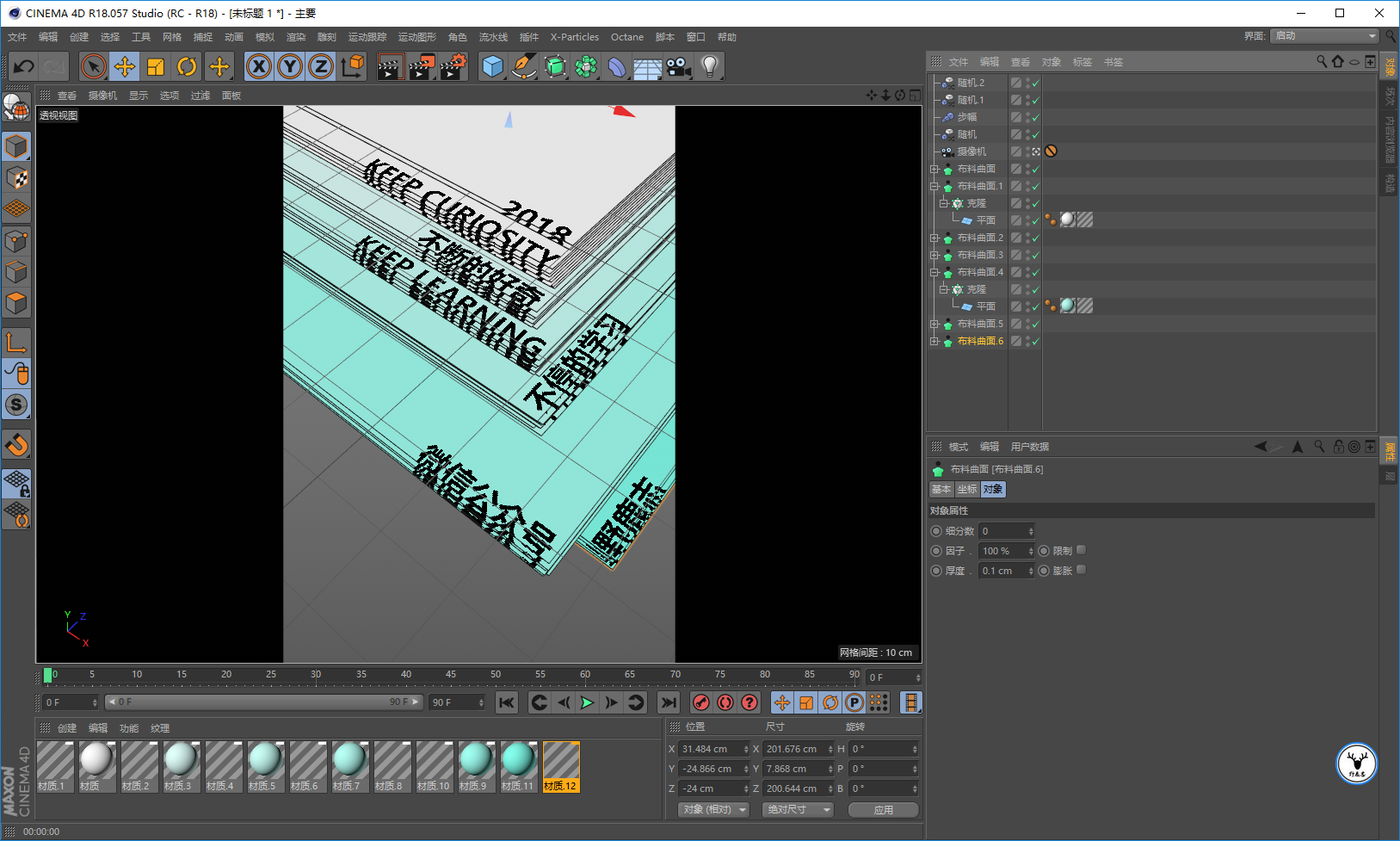Click the Viewport Solo S icon

(16, 405)
